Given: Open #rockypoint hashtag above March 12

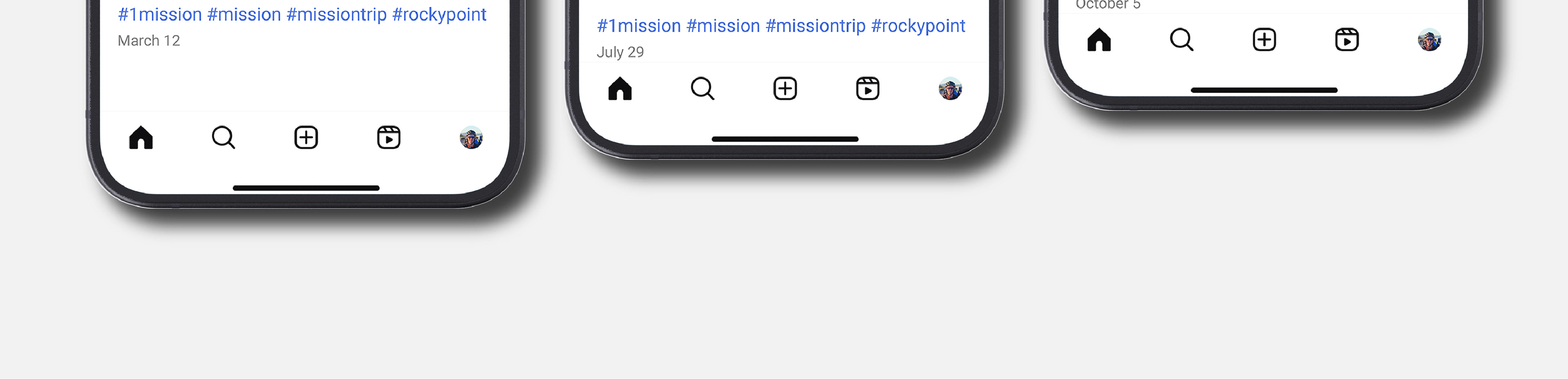Looking at the screenshot, I should (439, 15).
